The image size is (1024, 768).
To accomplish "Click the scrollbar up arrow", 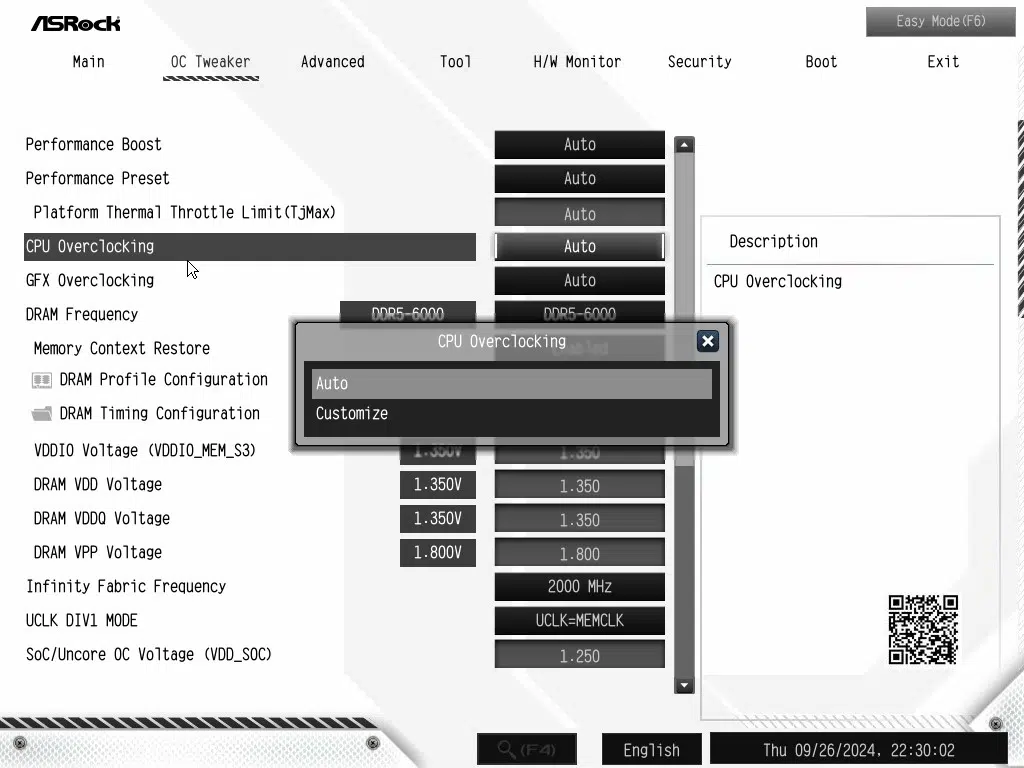I will pos(684,145).
